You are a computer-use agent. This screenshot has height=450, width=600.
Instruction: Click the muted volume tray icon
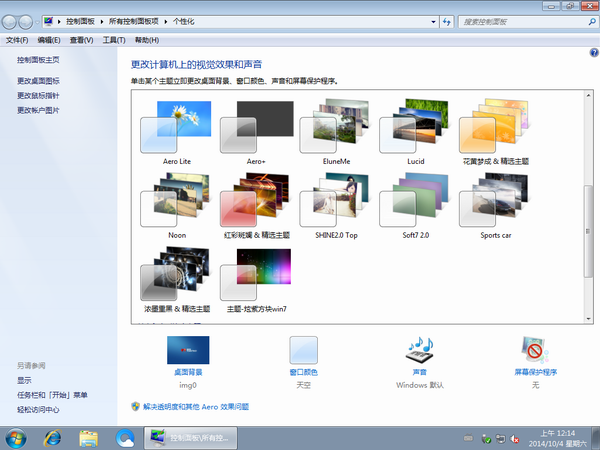(515, 439)
